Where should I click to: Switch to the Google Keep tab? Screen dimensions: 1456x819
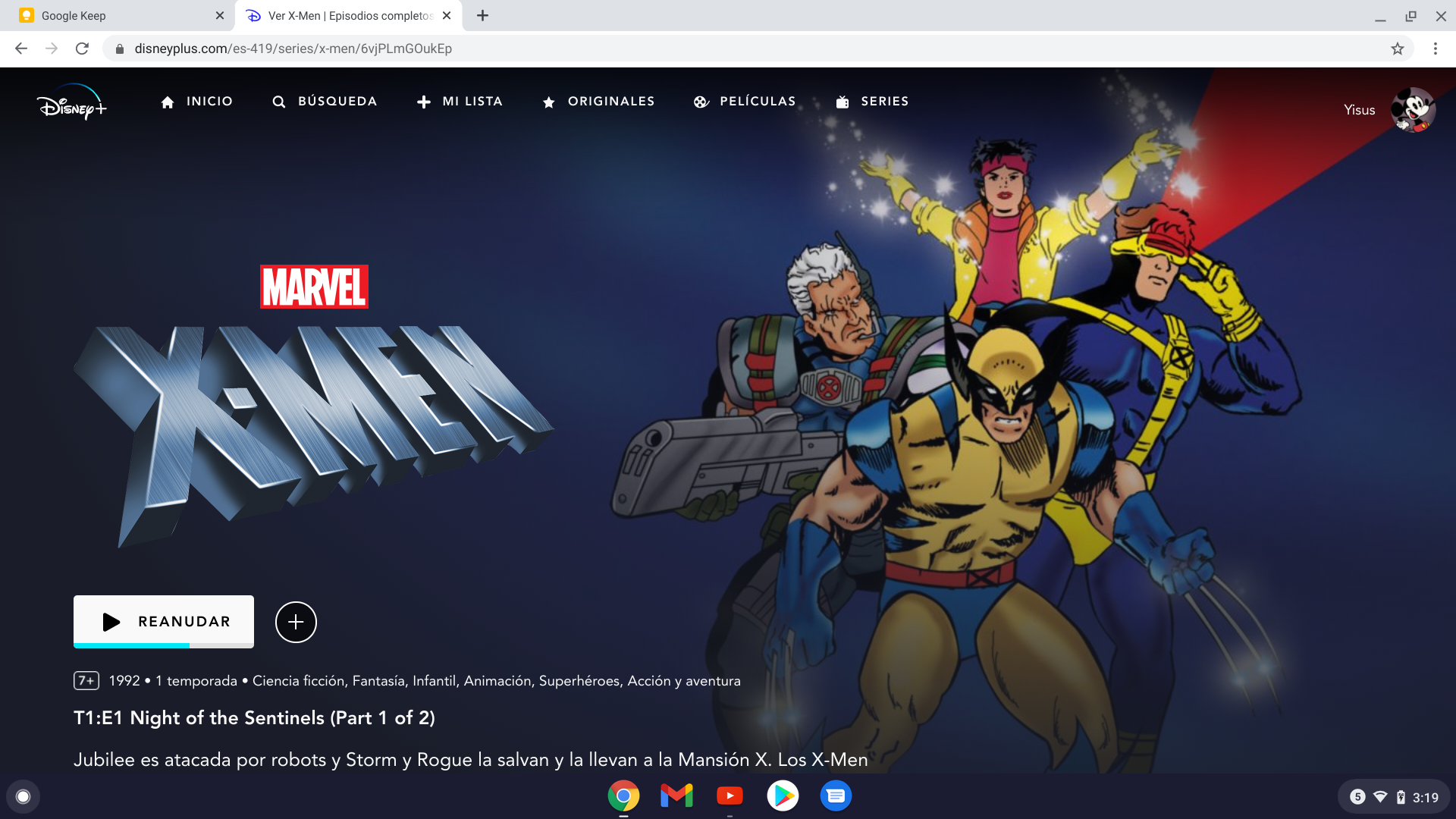114,15
